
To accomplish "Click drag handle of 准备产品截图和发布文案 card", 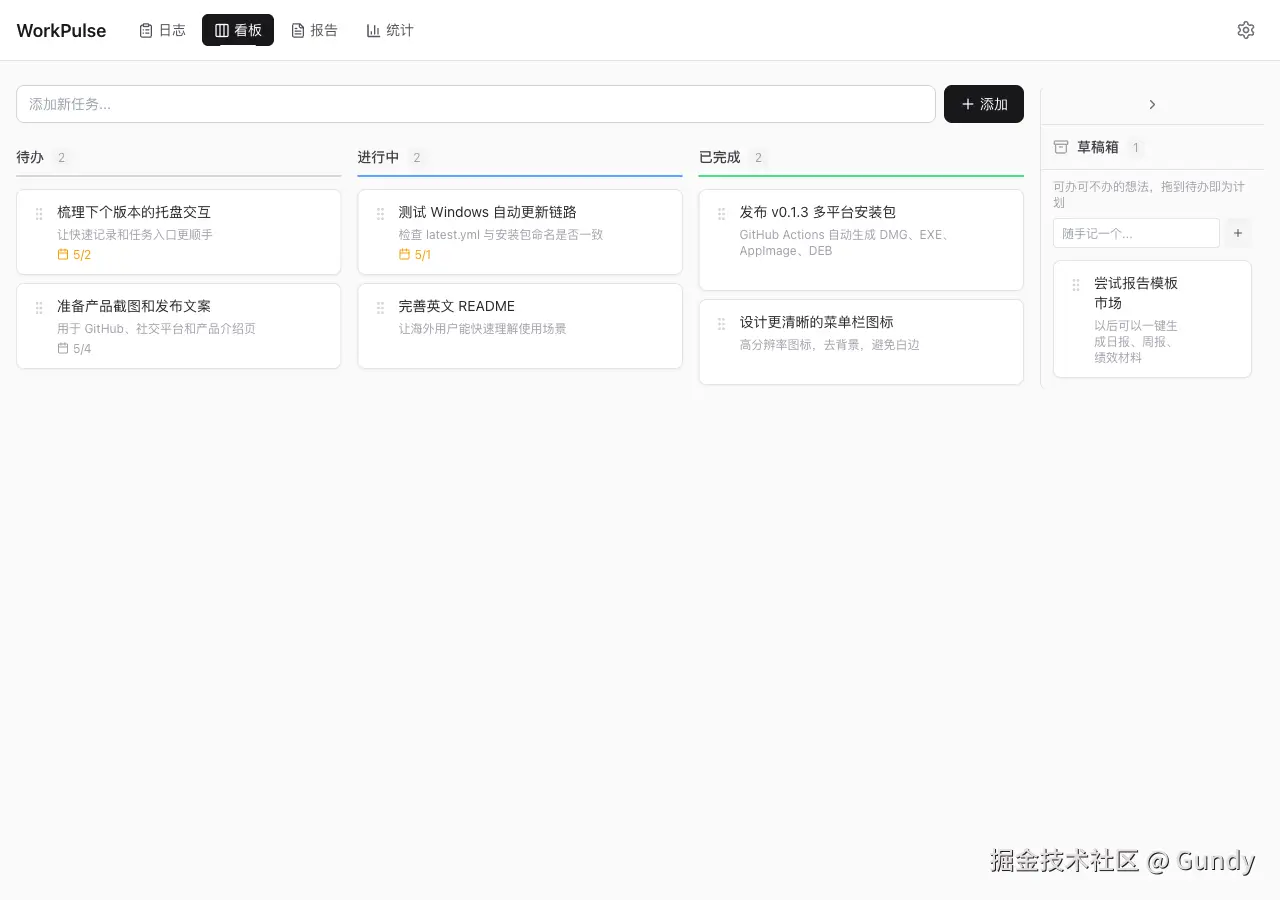I will (x=39, y=307).
